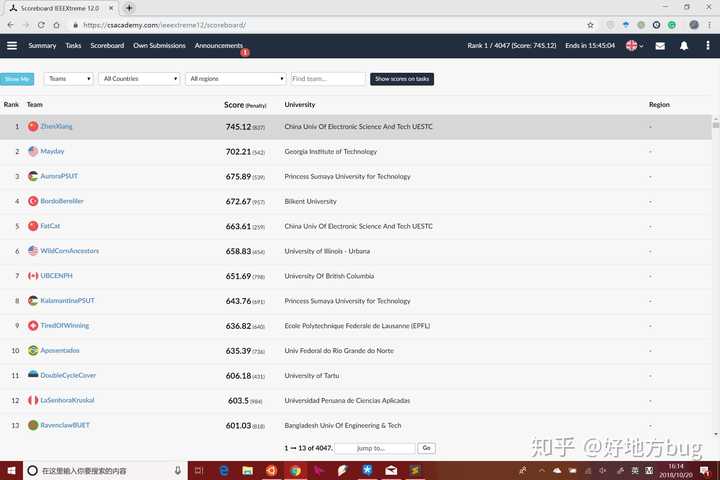Open team RavenclawBUET link

65,425
